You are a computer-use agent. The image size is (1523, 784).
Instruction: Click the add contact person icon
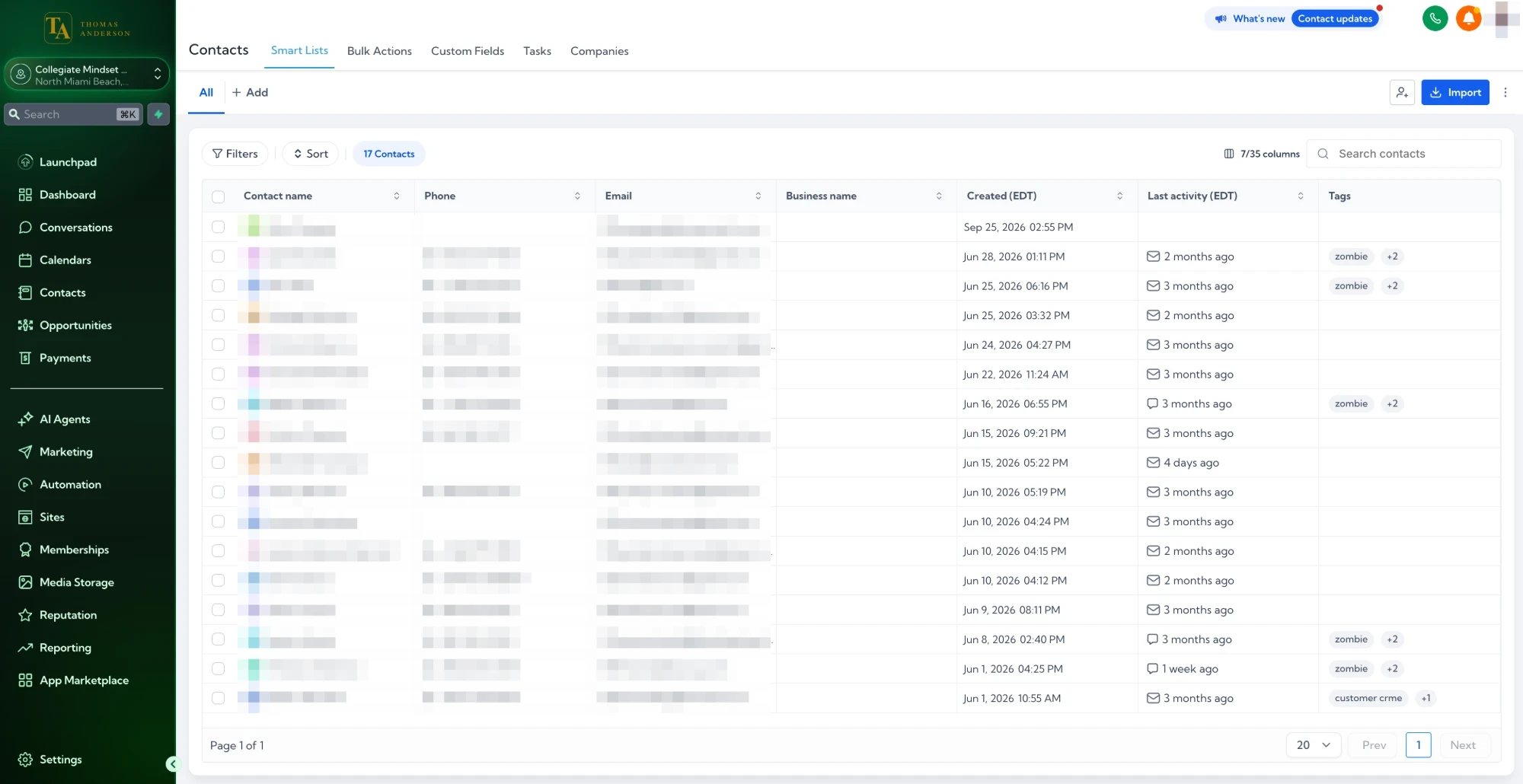1402,93
